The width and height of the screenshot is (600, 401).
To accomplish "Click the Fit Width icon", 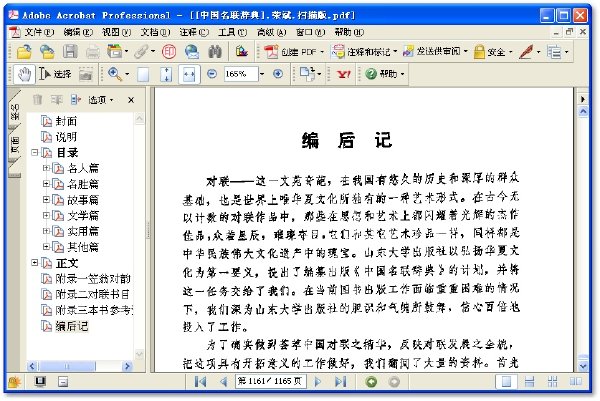I will coord(189,74).
